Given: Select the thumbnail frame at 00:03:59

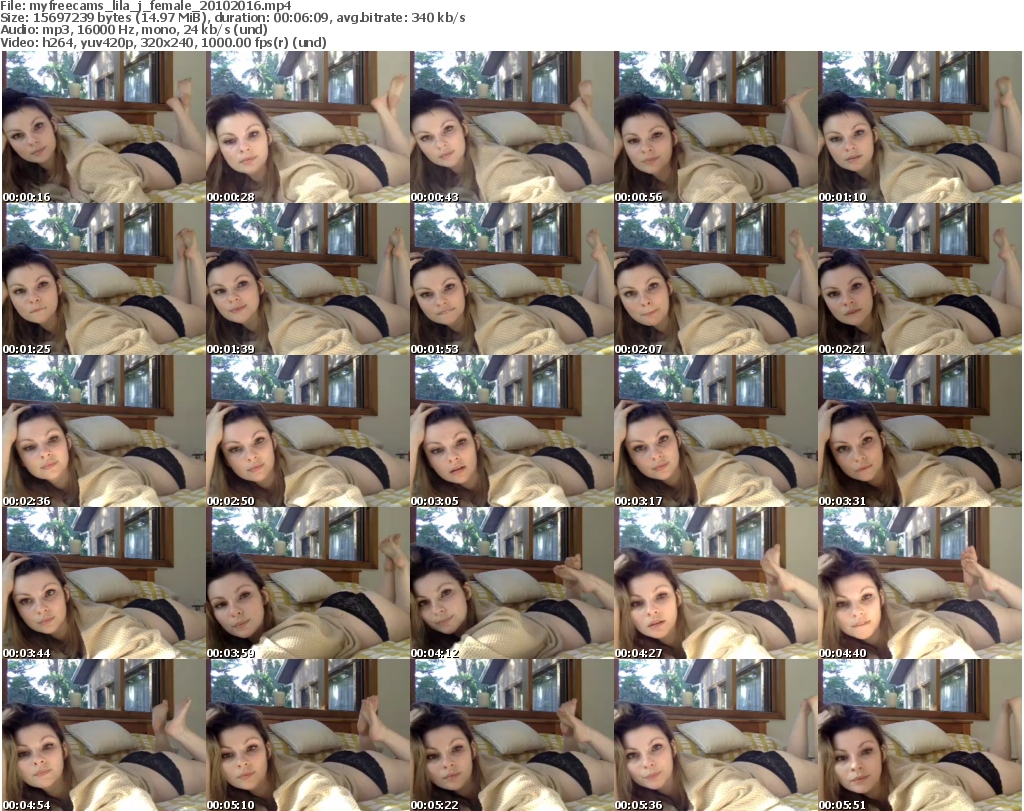Looking at the screenshot, I should coord(308,583).
